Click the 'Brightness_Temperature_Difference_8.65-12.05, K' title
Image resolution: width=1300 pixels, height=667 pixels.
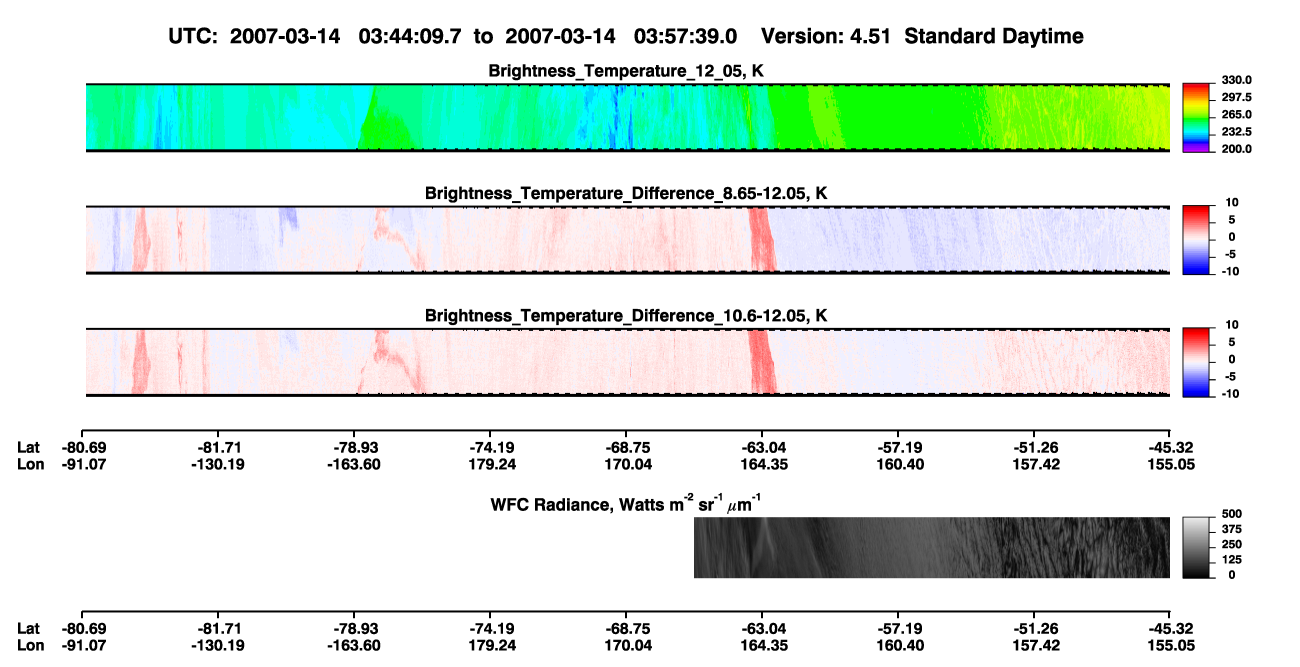pos(627,192)
